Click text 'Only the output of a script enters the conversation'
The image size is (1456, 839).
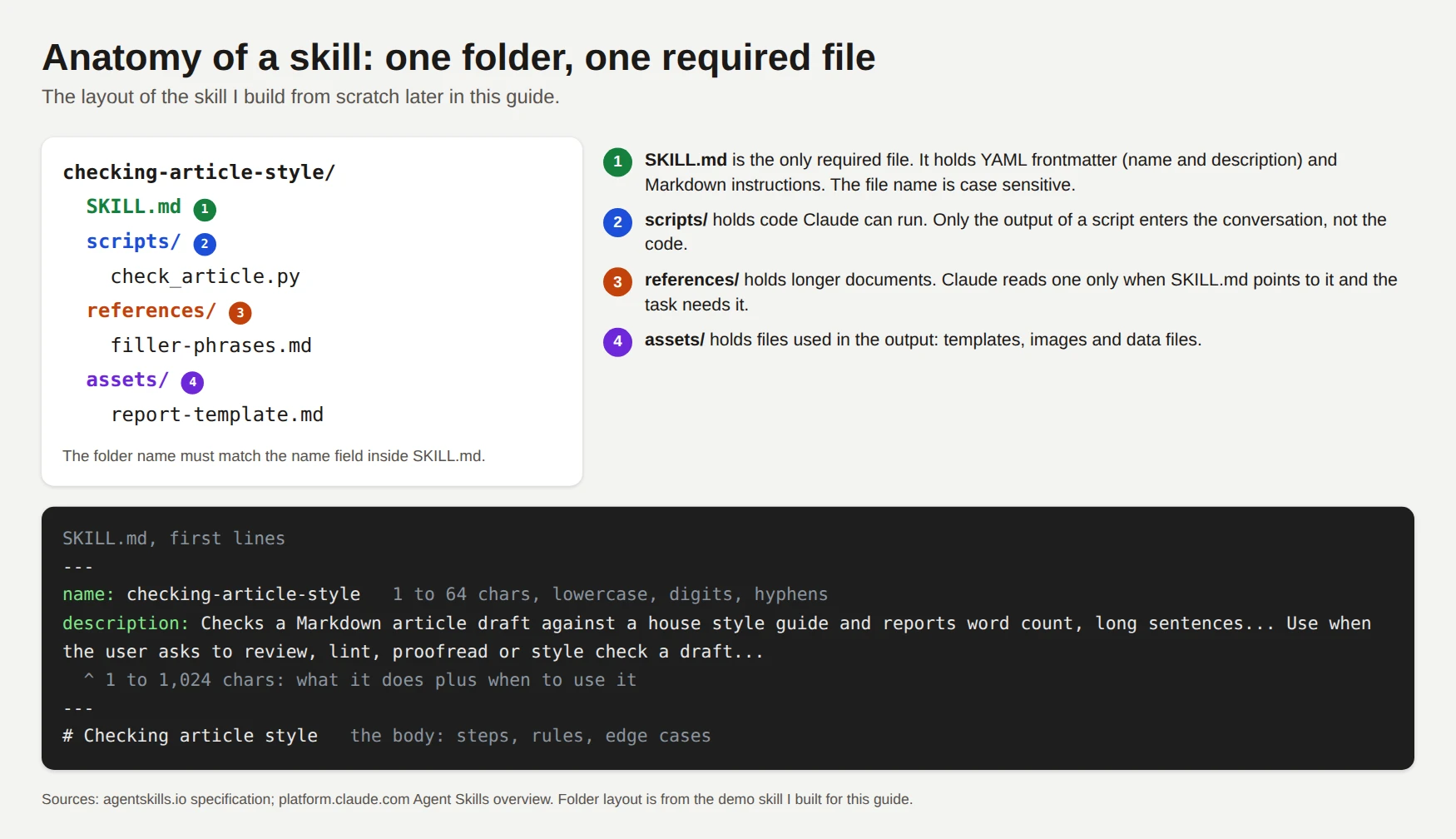tap(1130, 220)
